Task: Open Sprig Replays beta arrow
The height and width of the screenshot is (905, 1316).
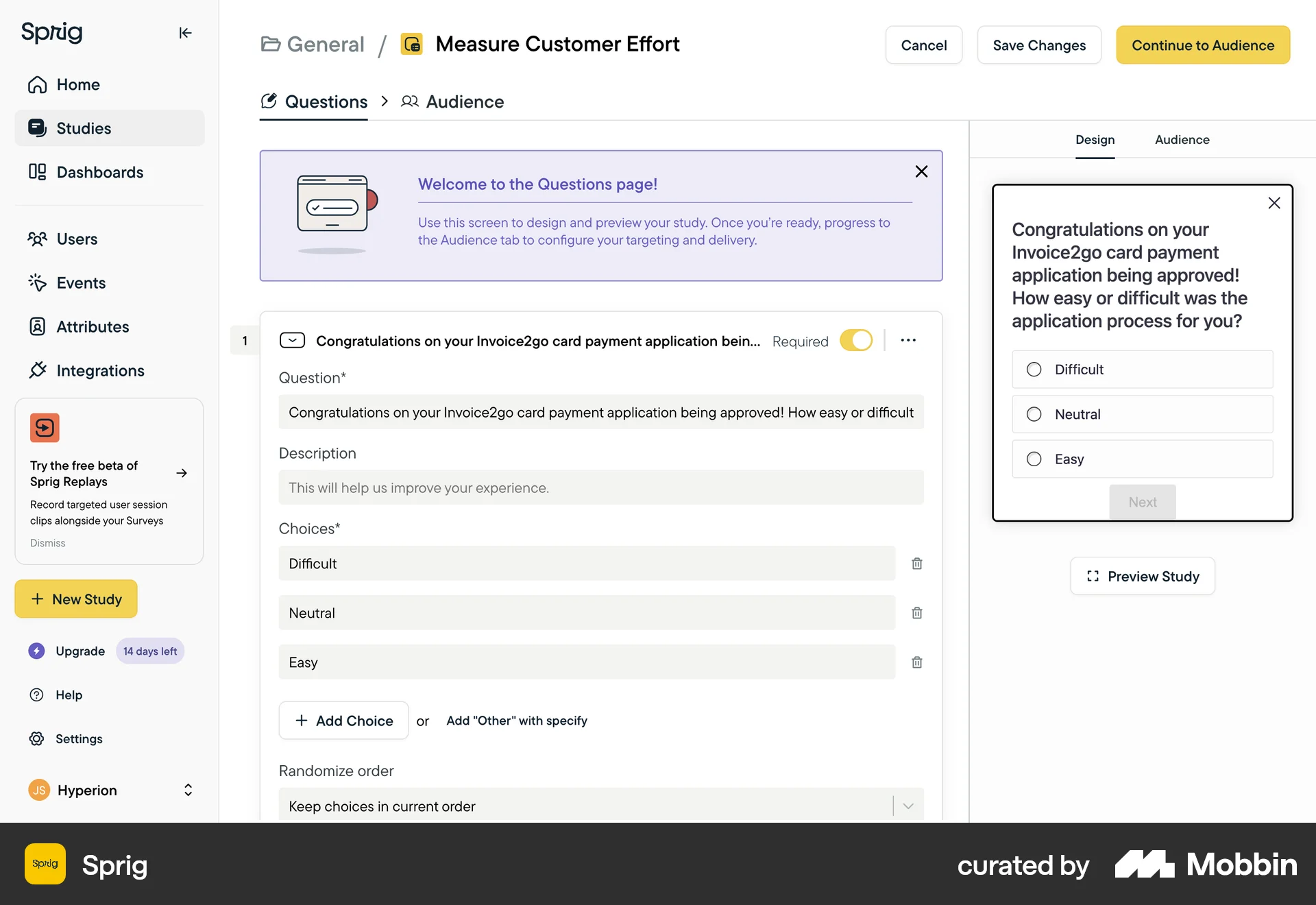Action: click(x=182, y=473)
